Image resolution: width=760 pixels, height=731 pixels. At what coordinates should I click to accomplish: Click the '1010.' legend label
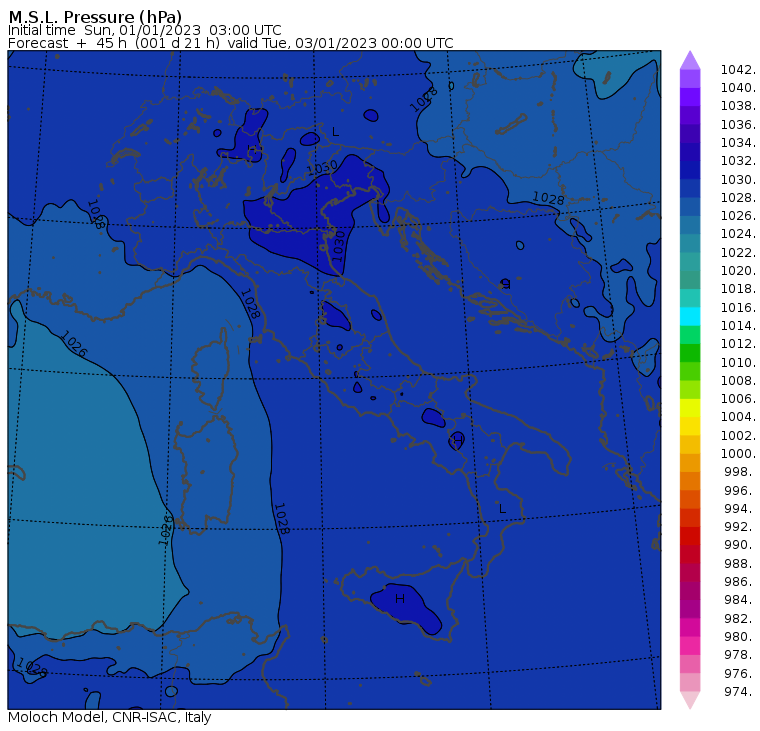[x=738, y=362]
